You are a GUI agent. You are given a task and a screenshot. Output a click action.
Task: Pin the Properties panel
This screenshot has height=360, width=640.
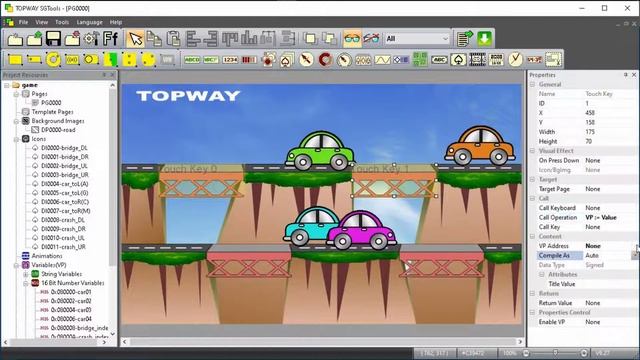(x=625, y=75)
